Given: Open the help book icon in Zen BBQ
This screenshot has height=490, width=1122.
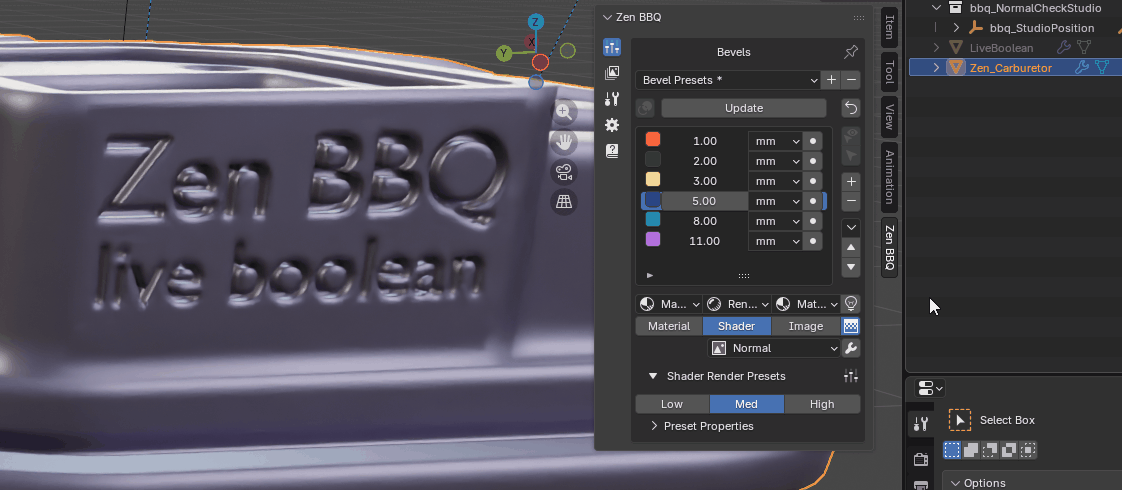Looking at the screenshot, I should coord(612,151).
